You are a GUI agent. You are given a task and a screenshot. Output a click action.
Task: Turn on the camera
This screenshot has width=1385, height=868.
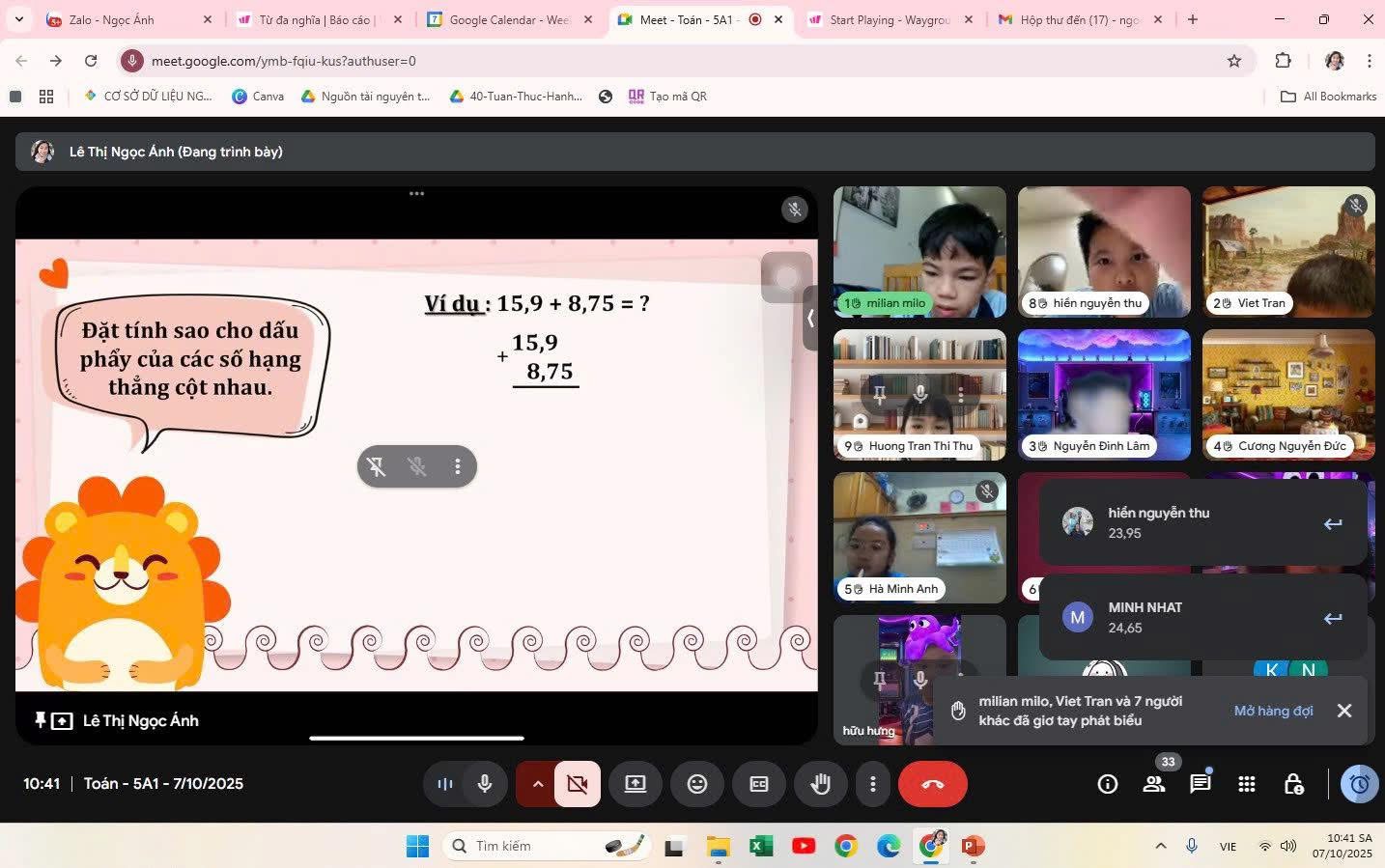pyautogui.click(x=578, y=784)
